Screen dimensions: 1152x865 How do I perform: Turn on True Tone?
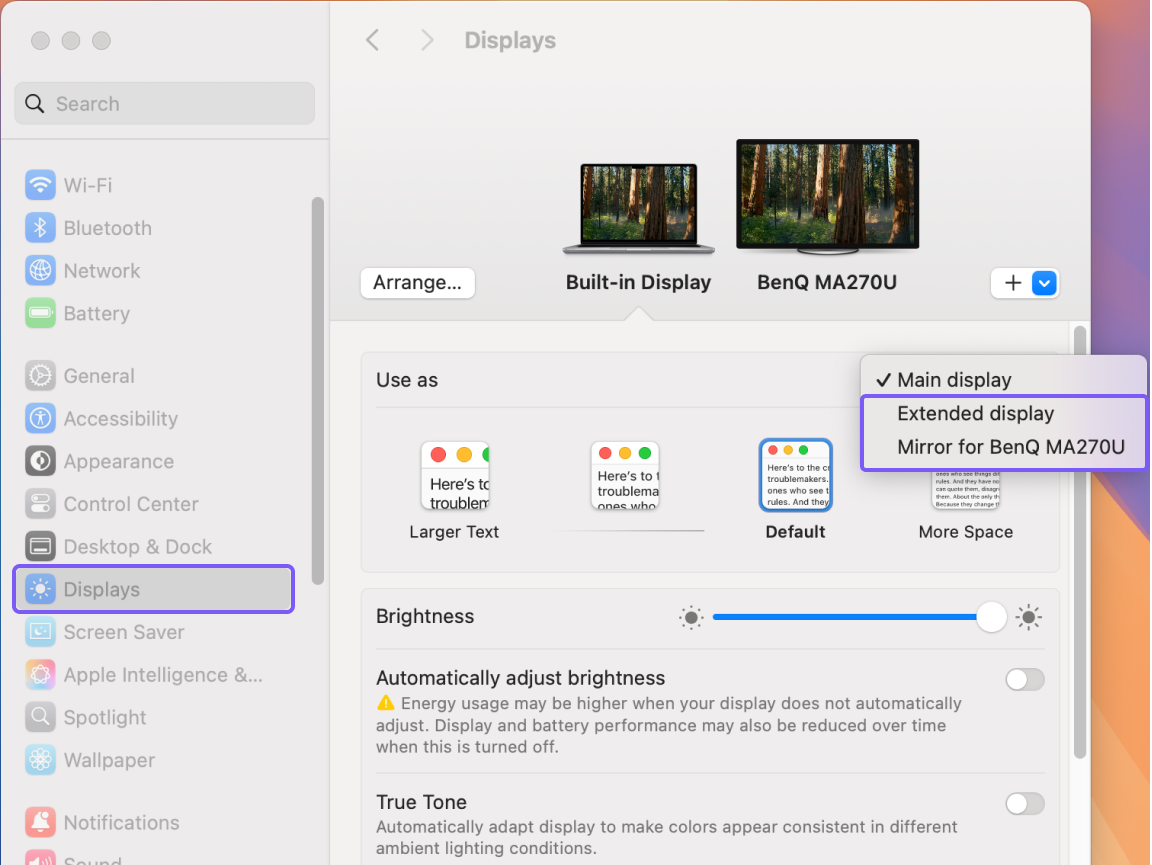point(1024,804)
